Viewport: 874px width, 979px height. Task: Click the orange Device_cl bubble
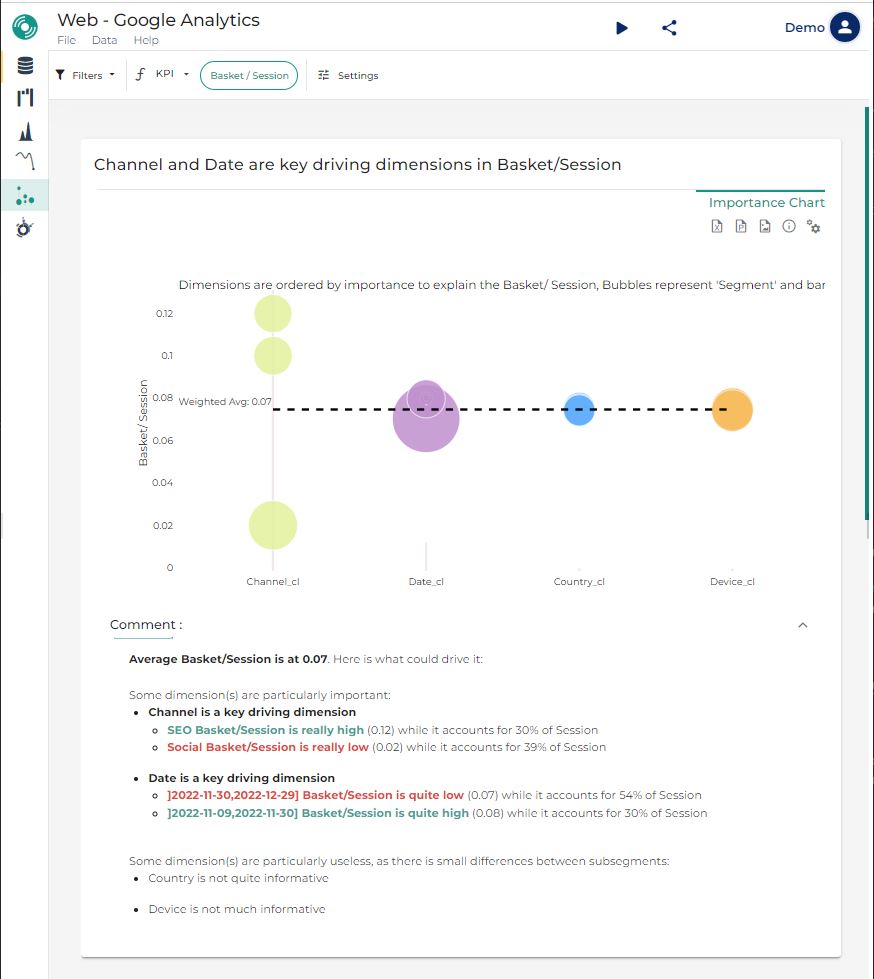tap(732, 410)
